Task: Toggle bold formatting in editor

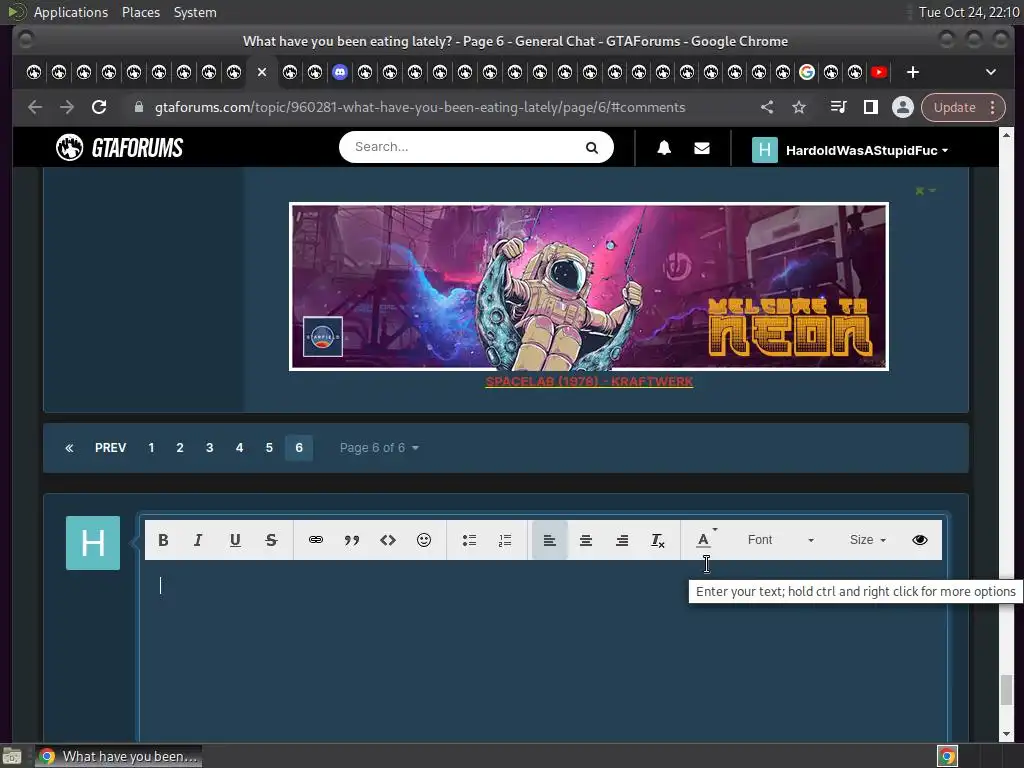Action: pyautogui.click(x=163, y=540)
